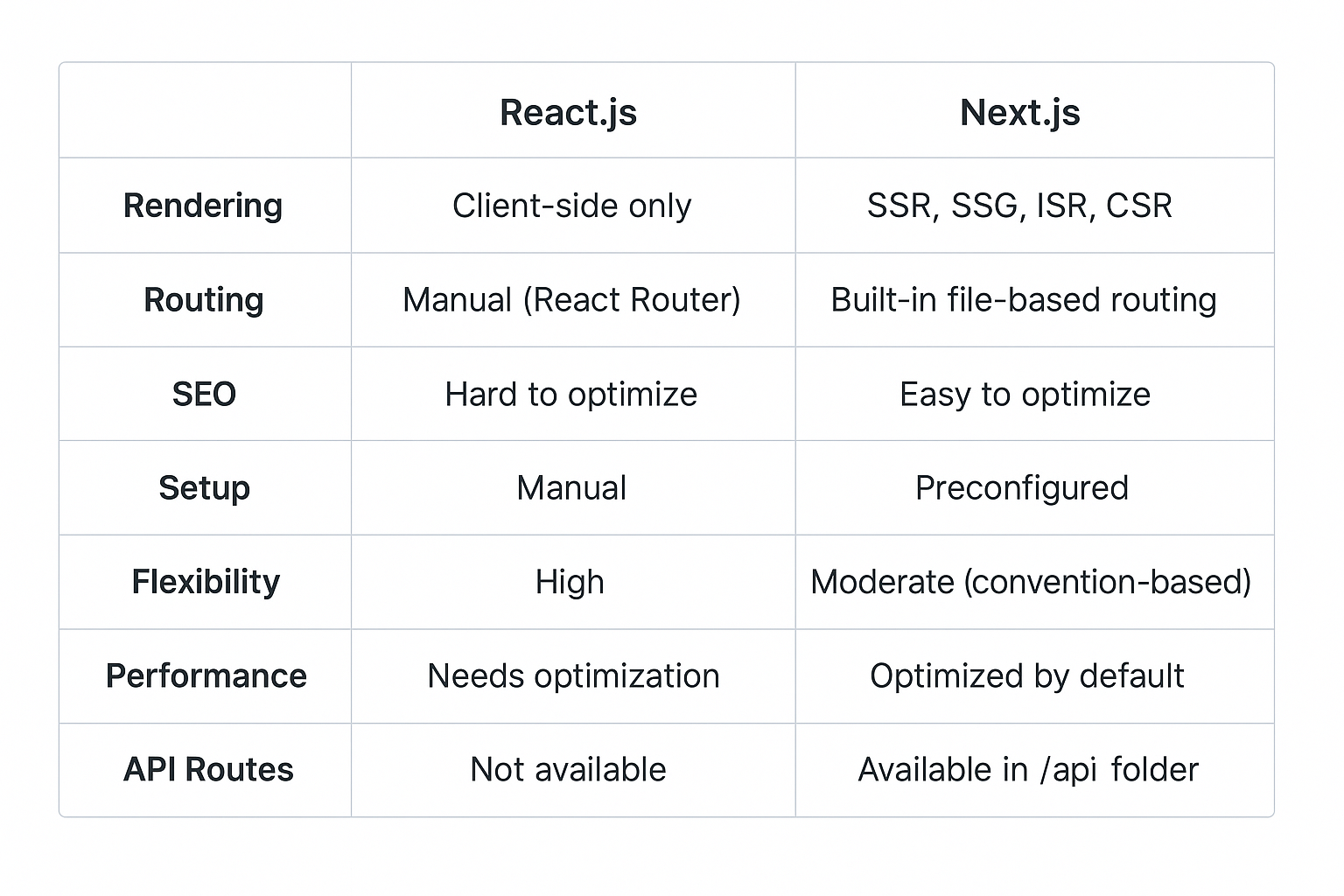Click the Next.js column header

click(1020, 113)
